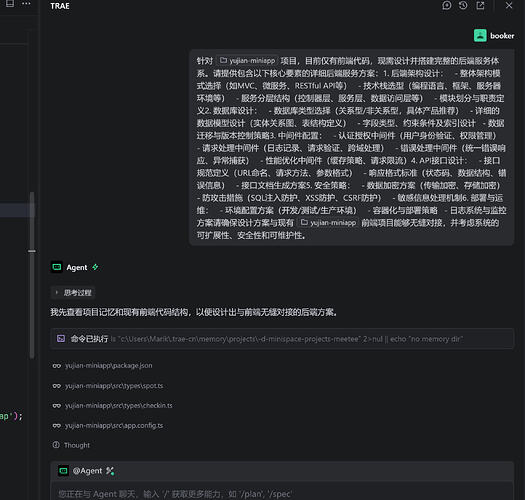The image size is (525, 500).
Task: Click the Agent avatar icon in reply
Action: coord(57,267)
